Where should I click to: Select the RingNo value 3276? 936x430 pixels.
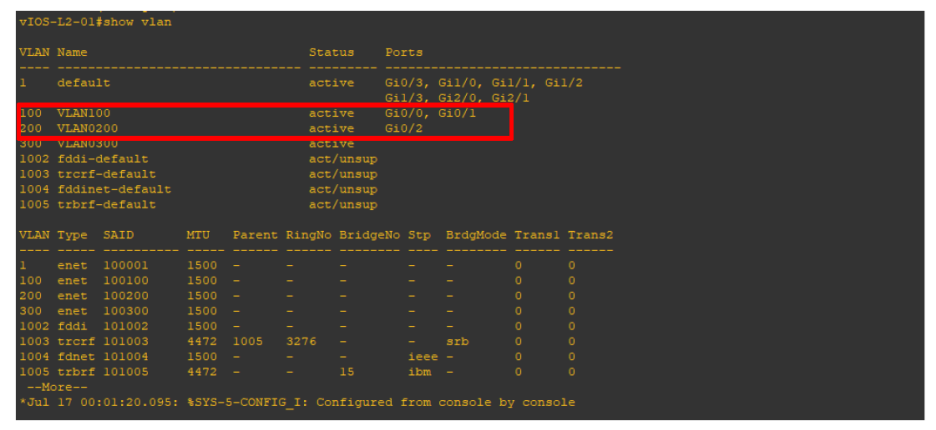point(301,341)
